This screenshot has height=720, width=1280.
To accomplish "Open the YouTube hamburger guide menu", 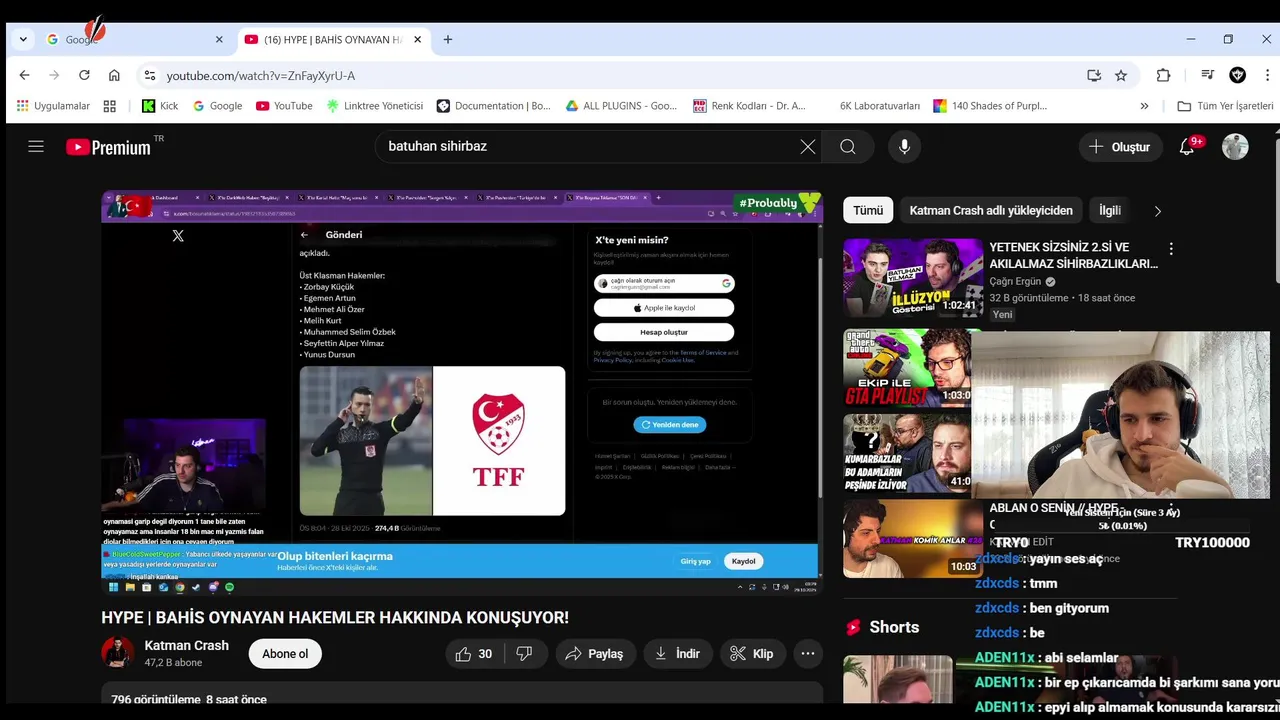I will pos(36,147).
